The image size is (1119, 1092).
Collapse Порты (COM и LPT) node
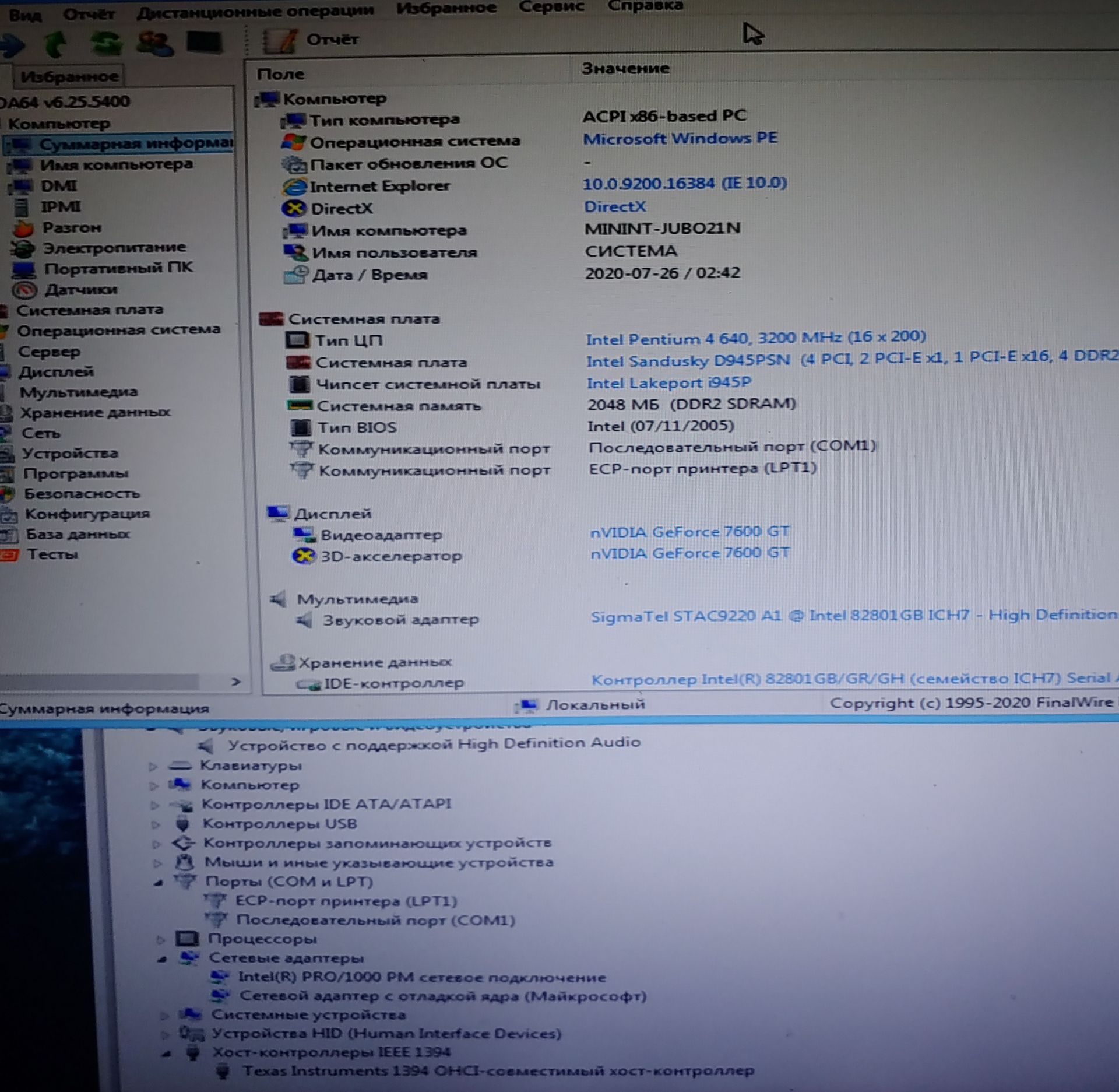click(x=159, y=883)
